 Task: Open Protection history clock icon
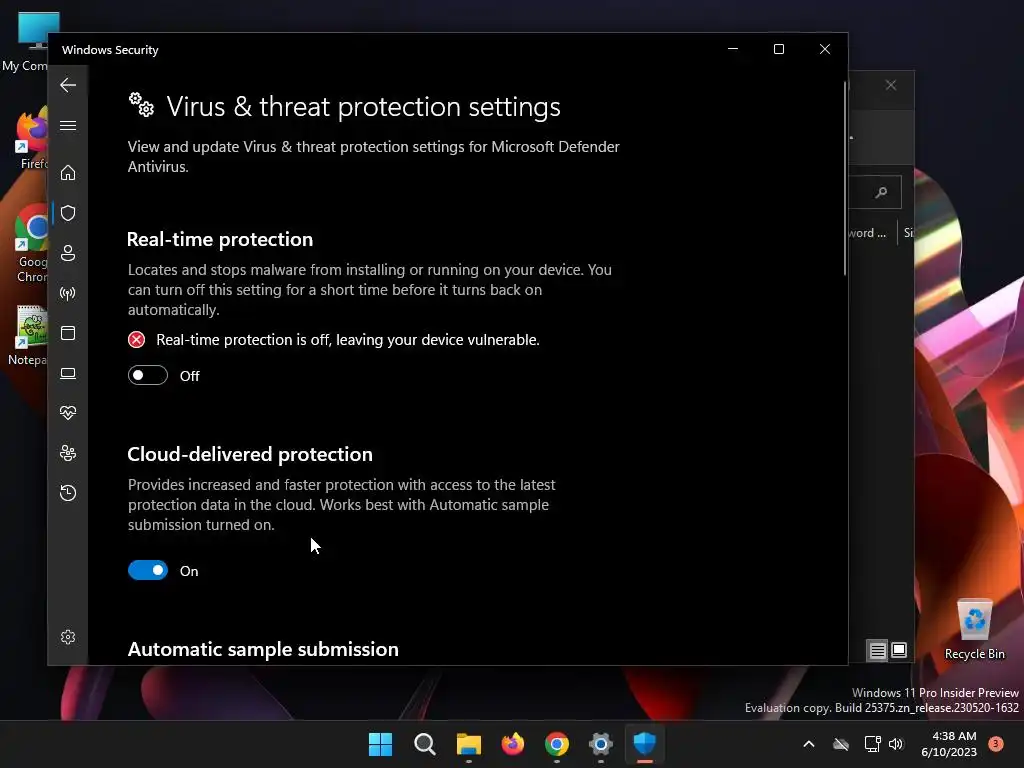68,493
